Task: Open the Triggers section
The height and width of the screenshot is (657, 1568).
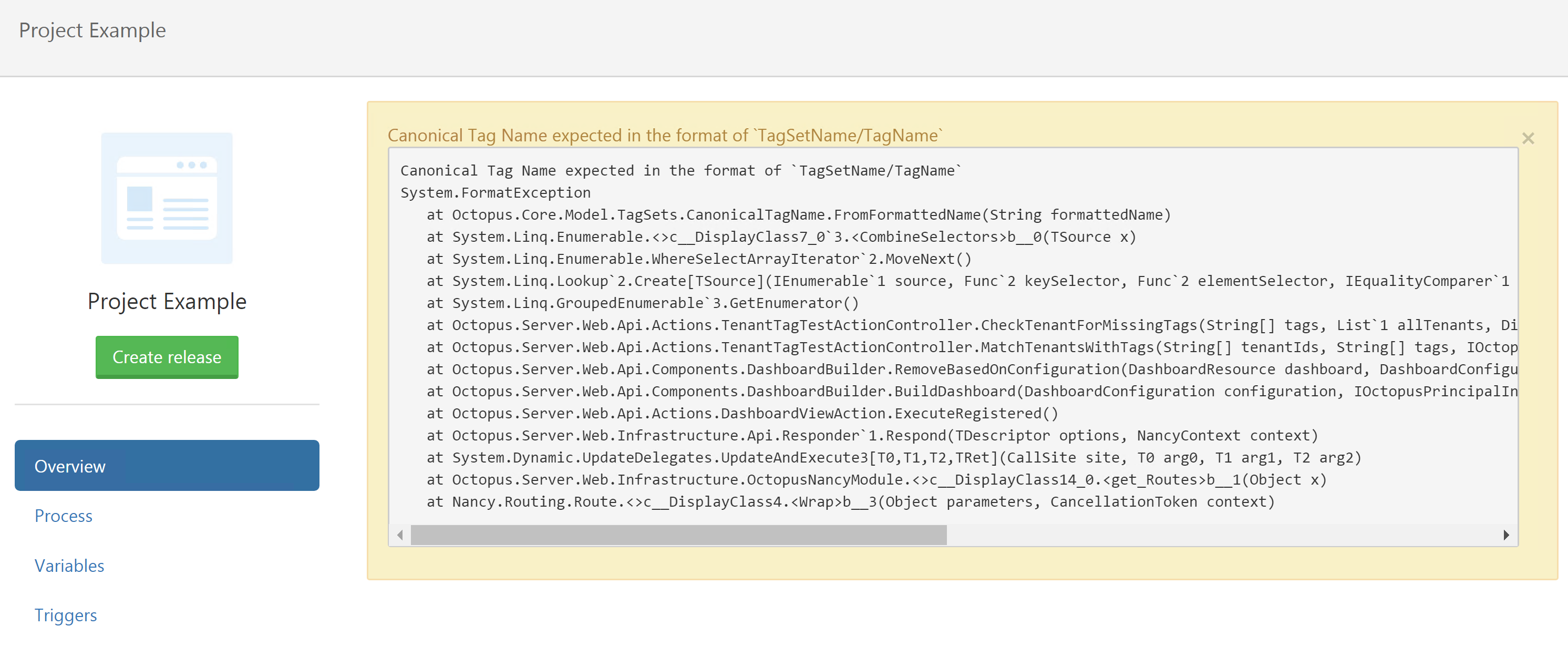Action: [x=66, y=615]
